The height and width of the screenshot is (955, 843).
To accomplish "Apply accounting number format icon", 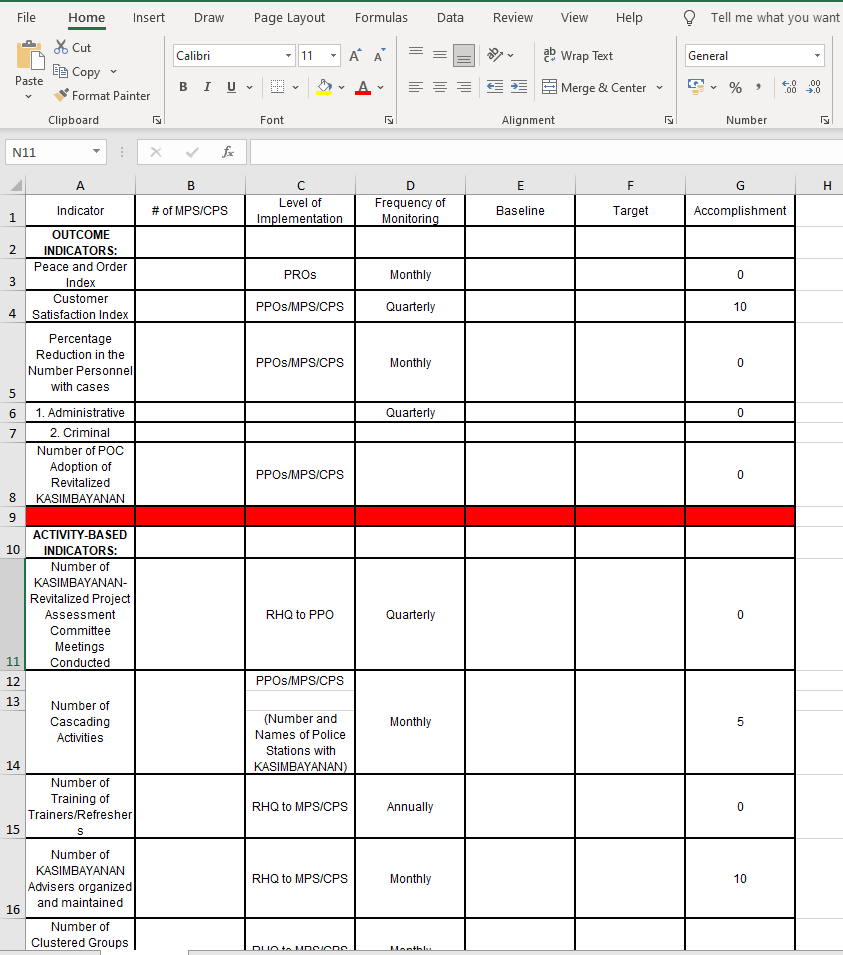I will pos(696,86).
